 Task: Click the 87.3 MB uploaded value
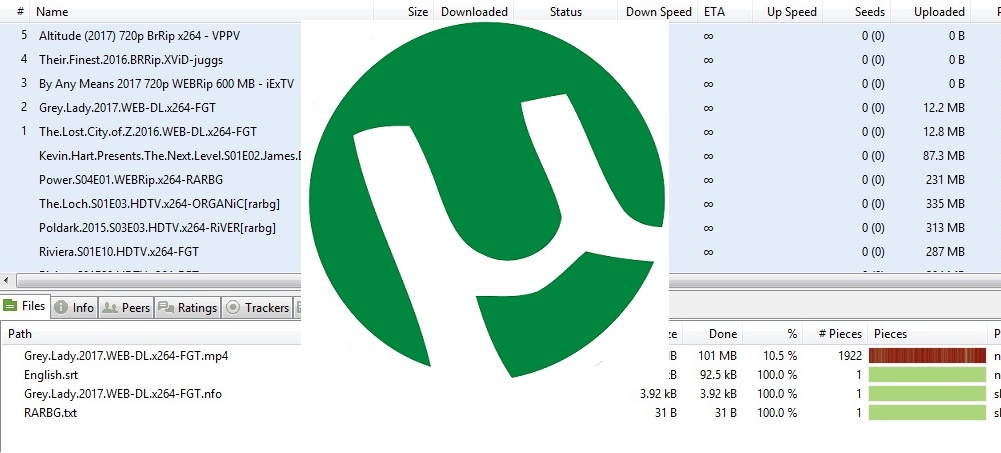(944, 156)
